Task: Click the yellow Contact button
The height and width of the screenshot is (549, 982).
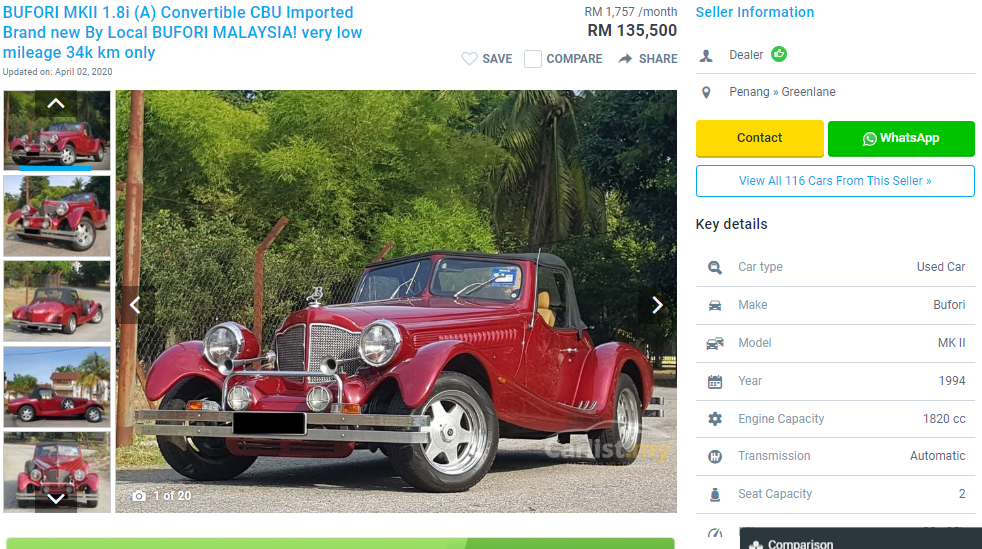Action: (760, 138)
